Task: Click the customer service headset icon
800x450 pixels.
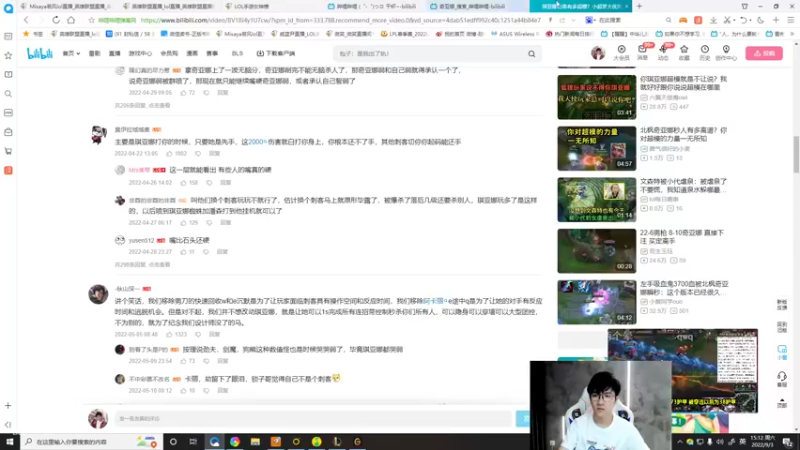Action: tap(782, 379)
